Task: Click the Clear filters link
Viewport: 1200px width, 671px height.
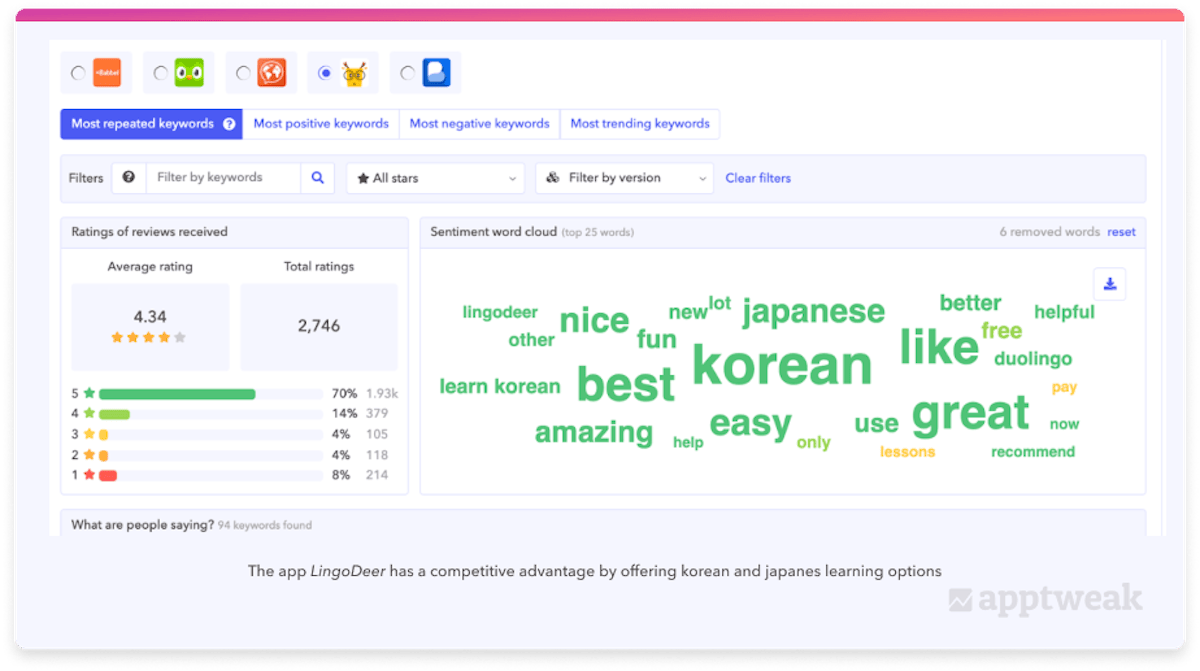Action: click(x=757, y=178)
